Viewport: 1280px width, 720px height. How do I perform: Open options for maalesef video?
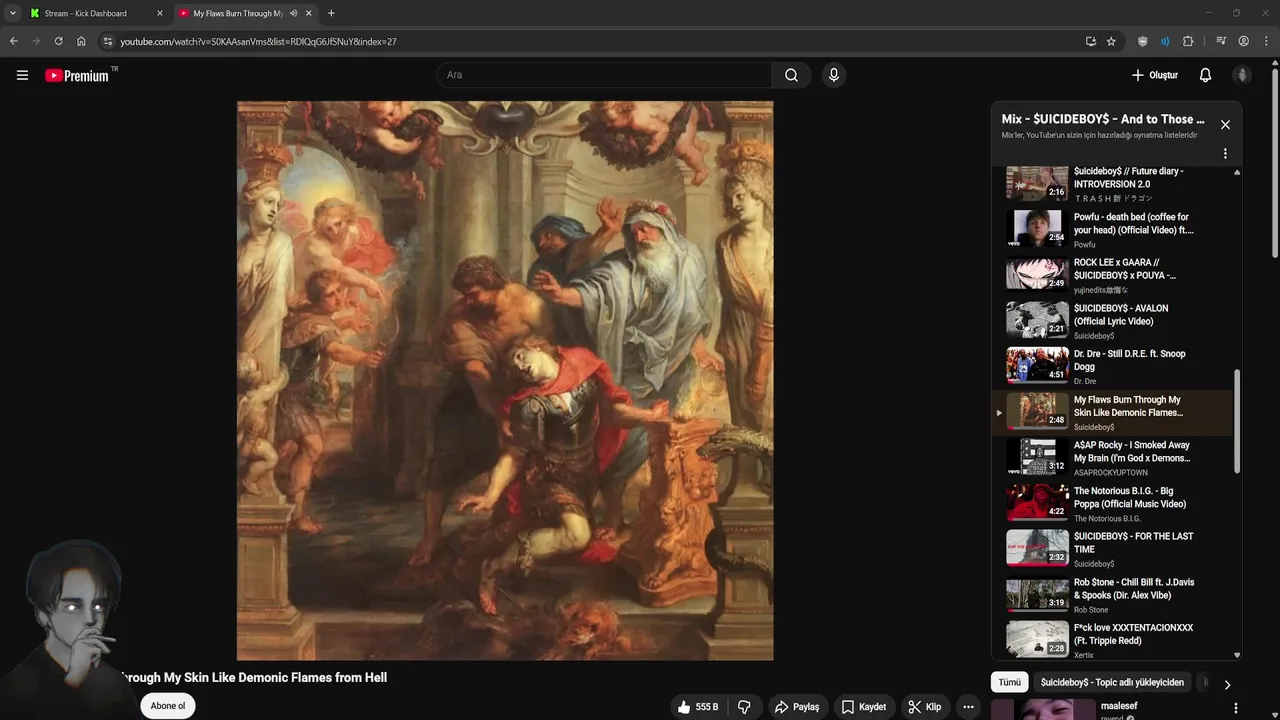(x=1236, y=708)
